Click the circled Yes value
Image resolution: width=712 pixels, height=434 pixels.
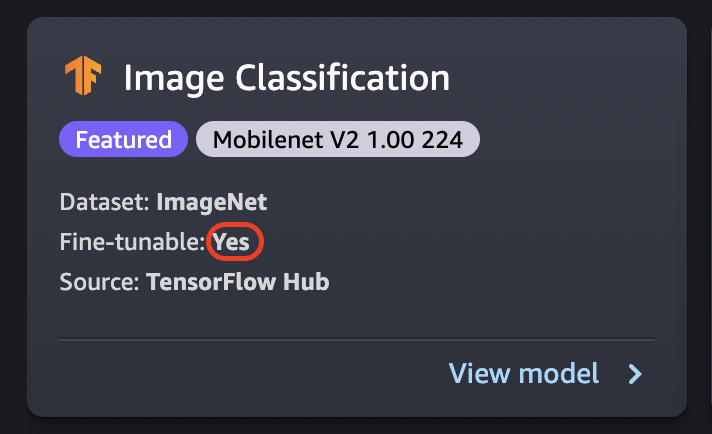click(x=231, y=242)
